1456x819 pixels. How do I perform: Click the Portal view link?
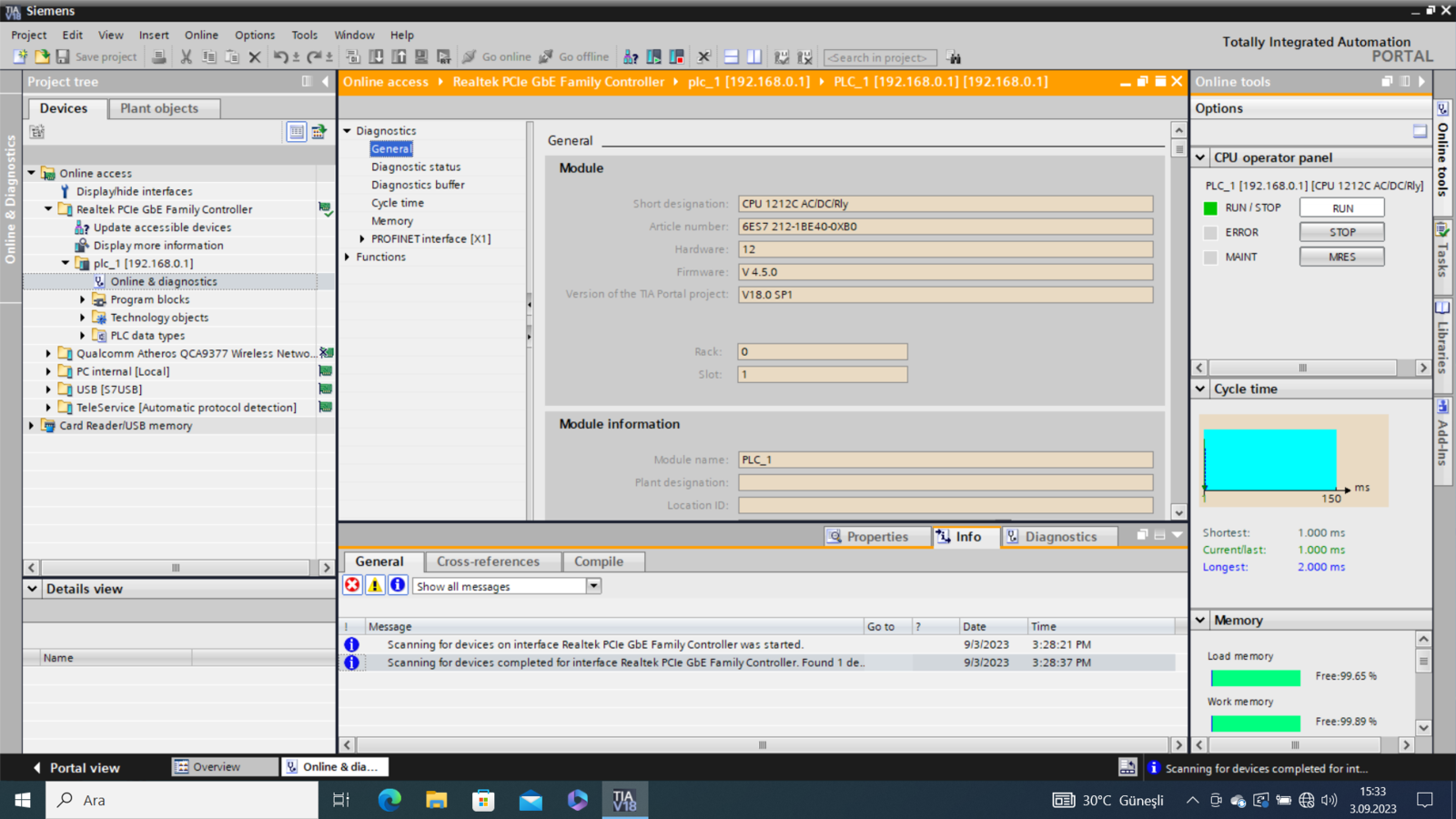coord(76,768)
